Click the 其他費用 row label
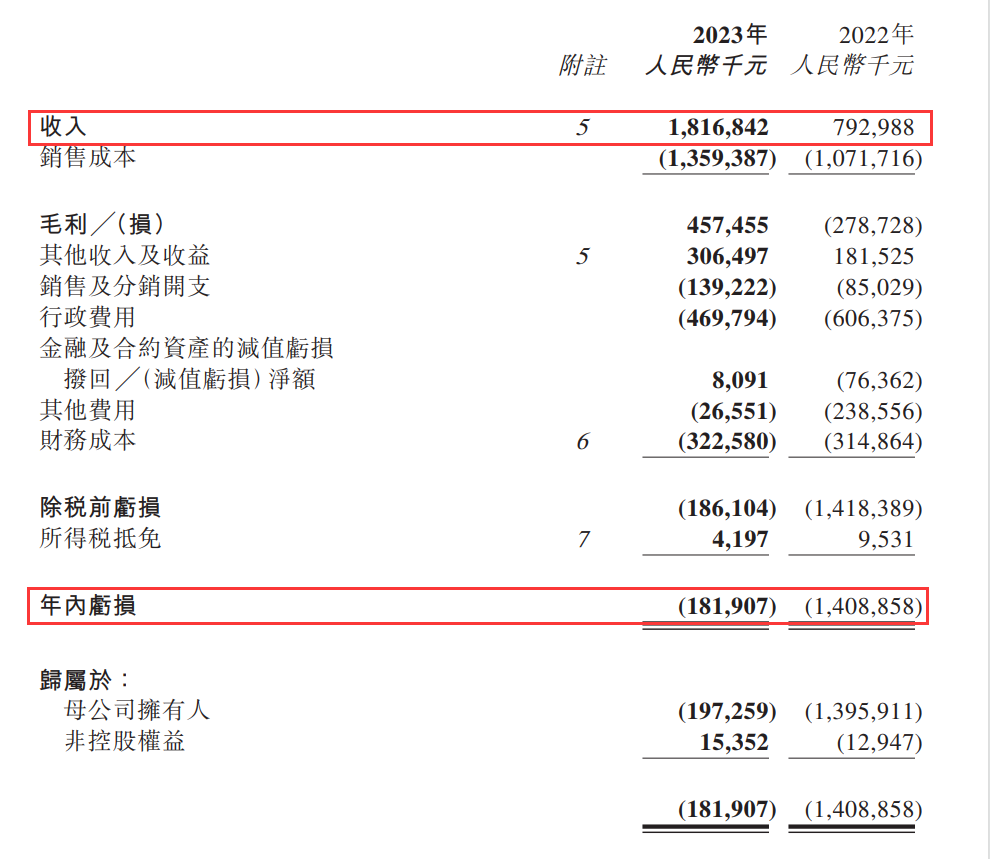This screenshot has height=859, width=990. [x=87, y=410]
